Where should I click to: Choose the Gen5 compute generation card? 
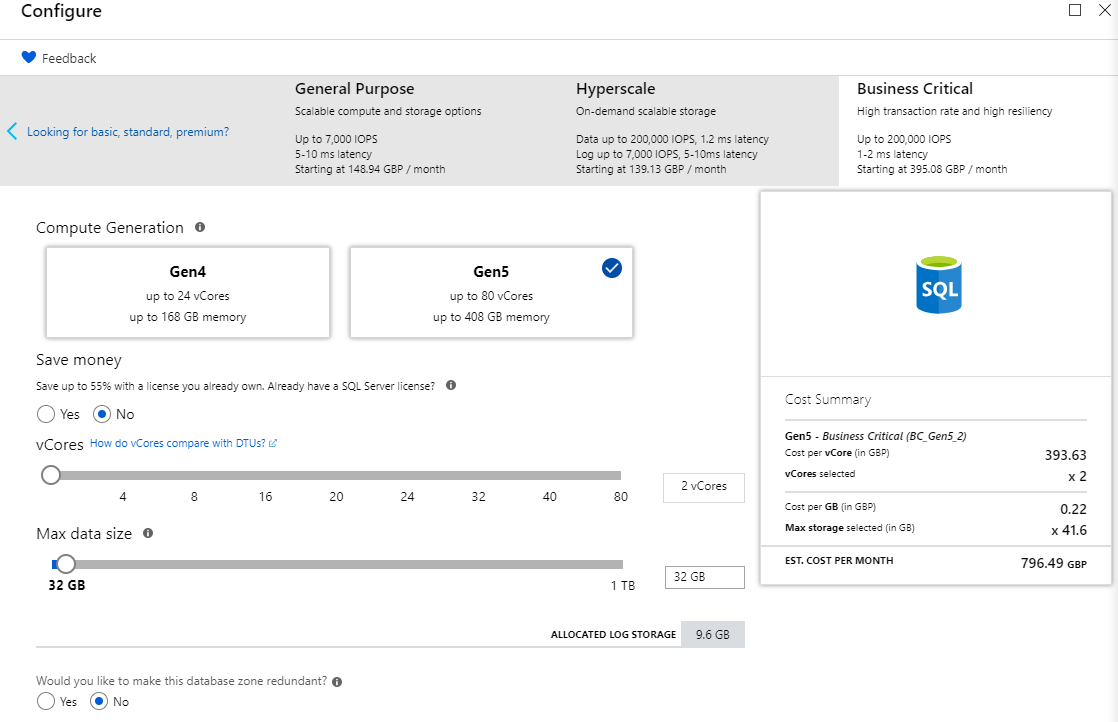click(491, 292)
